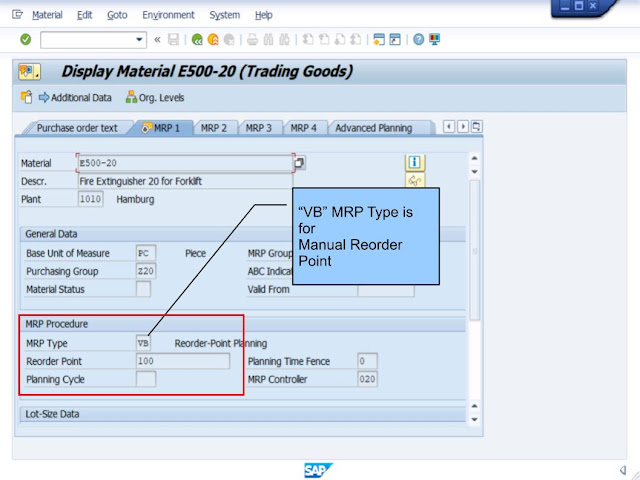
Task: Click the multiple selection icon beside Material field
Action: coord(299,163)
